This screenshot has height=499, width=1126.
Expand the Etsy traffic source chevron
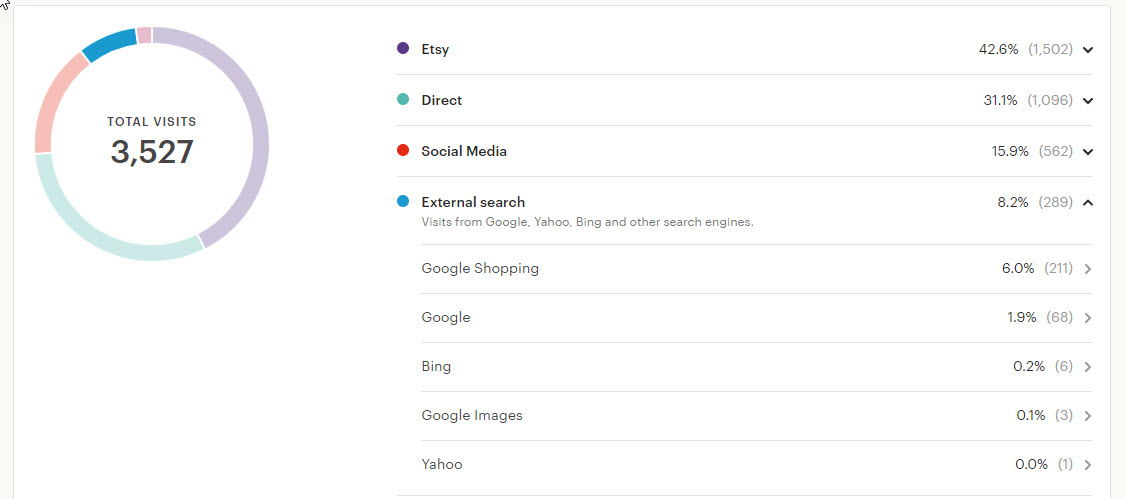click(x=1088, y=50)
